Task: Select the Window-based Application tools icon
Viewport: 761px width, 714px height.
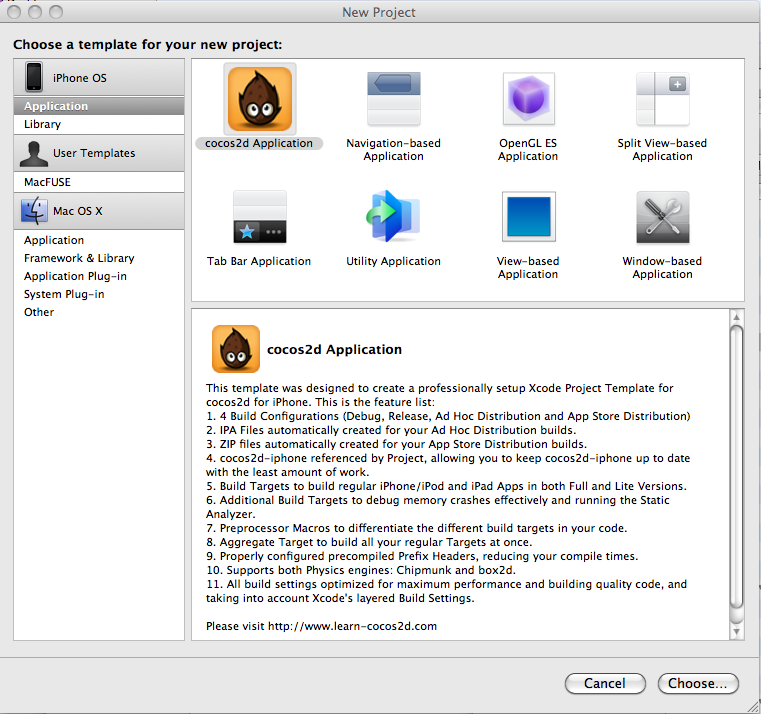Action: point(662,217)
